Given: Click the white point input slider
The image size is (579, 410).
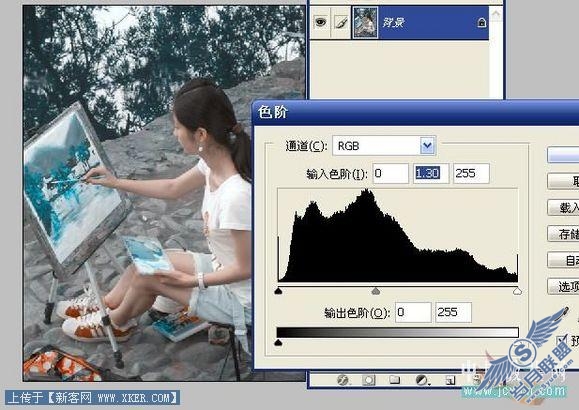Looking at the screenshot, I should pos(517,291).
